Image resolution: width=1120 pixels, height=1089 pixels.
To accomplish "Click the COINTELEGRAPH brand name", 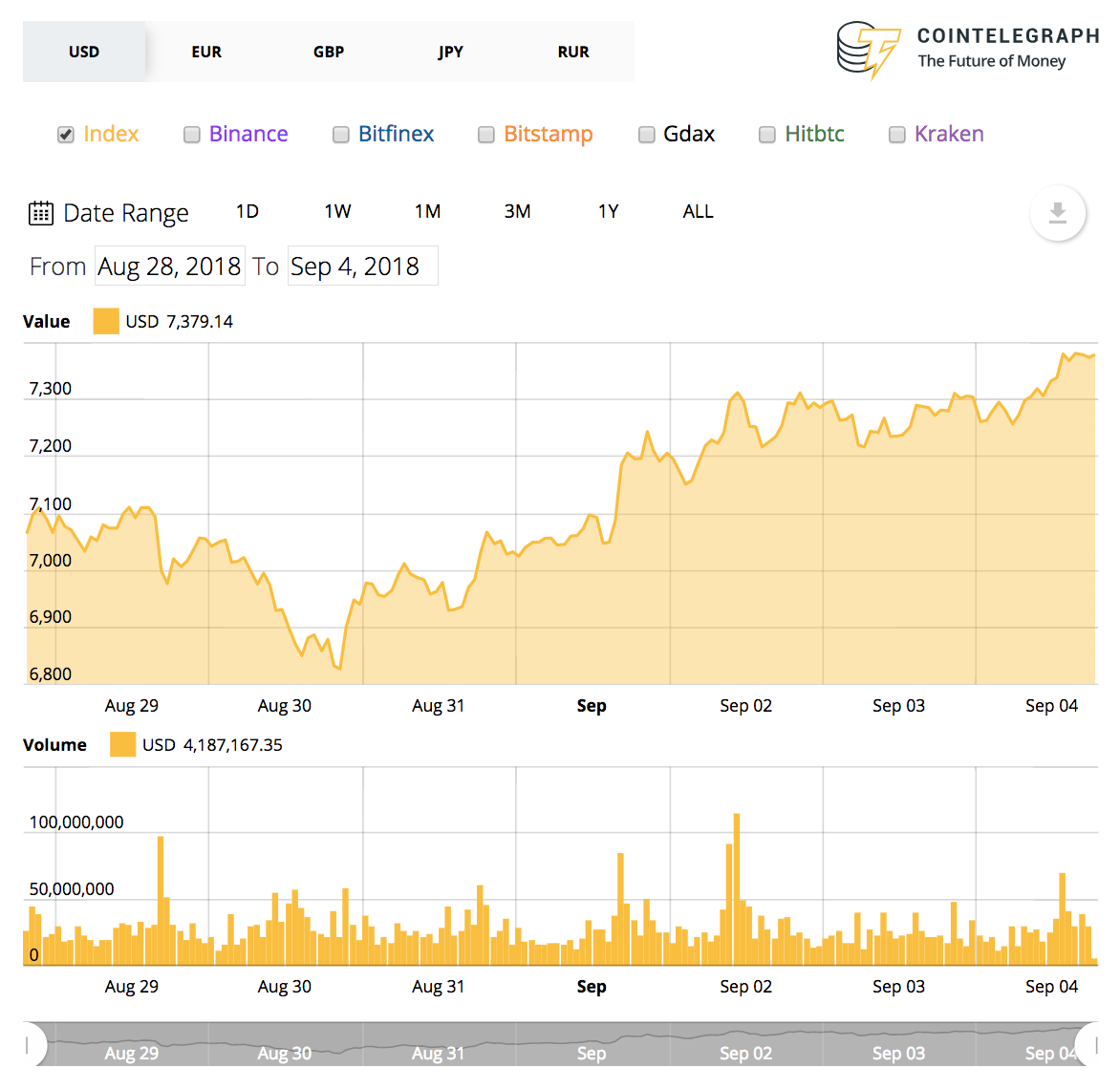I will coord(1008,35).
